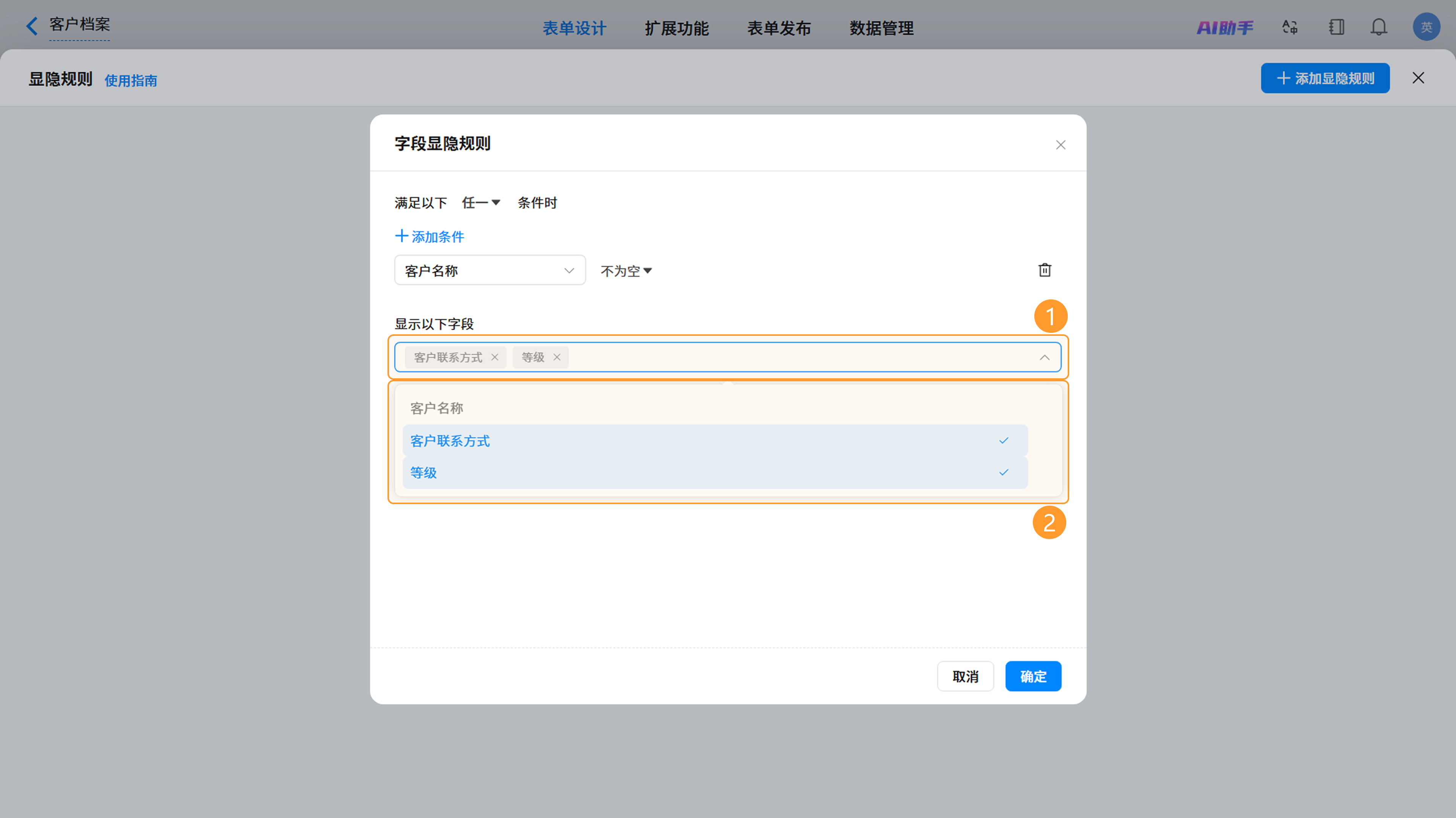Open the notebook panel icon in header
1456x818 pixels.
[x=1336, y=27]
